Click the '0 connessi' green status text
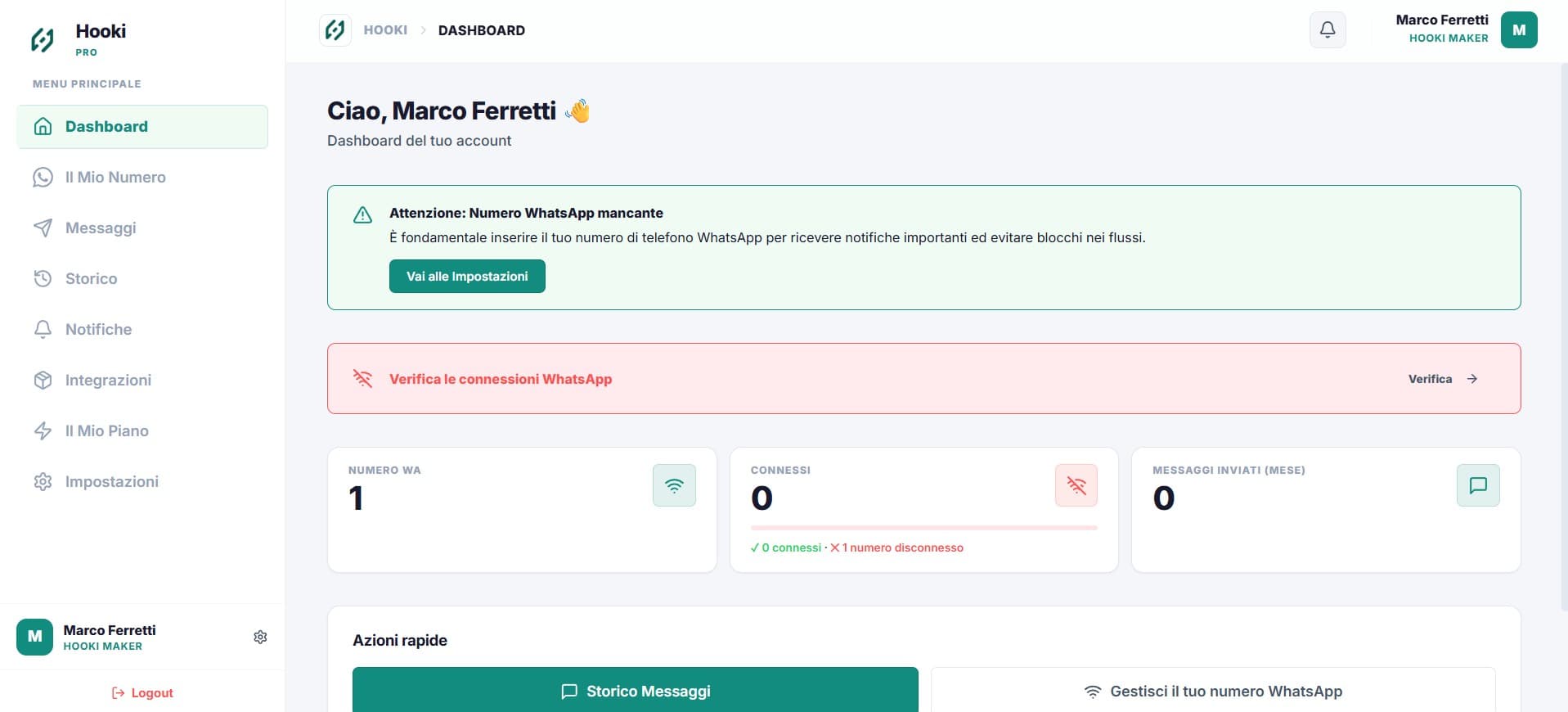The width and height of the screenshot is (1568, 712). pos(786,548)
